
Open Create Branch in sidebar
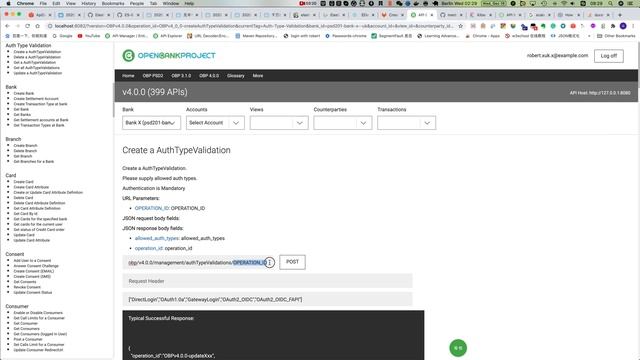click(25, 146)
